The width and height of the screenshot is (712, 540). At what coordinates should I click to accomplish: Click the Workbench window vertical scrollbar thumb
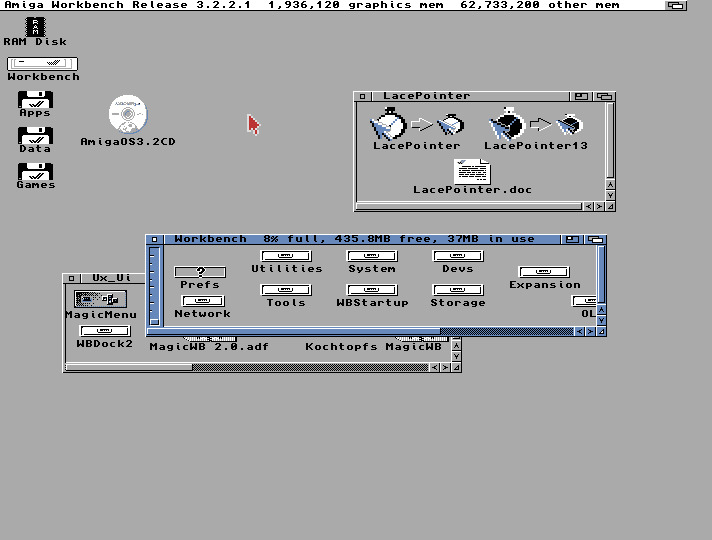601,274
